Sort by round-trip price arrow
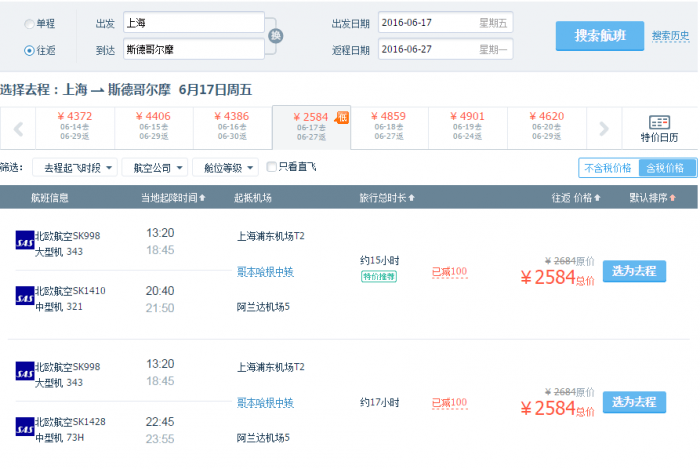Image resolution: width=700 pixels, height=469 pixels. click(x=597, y=198)
